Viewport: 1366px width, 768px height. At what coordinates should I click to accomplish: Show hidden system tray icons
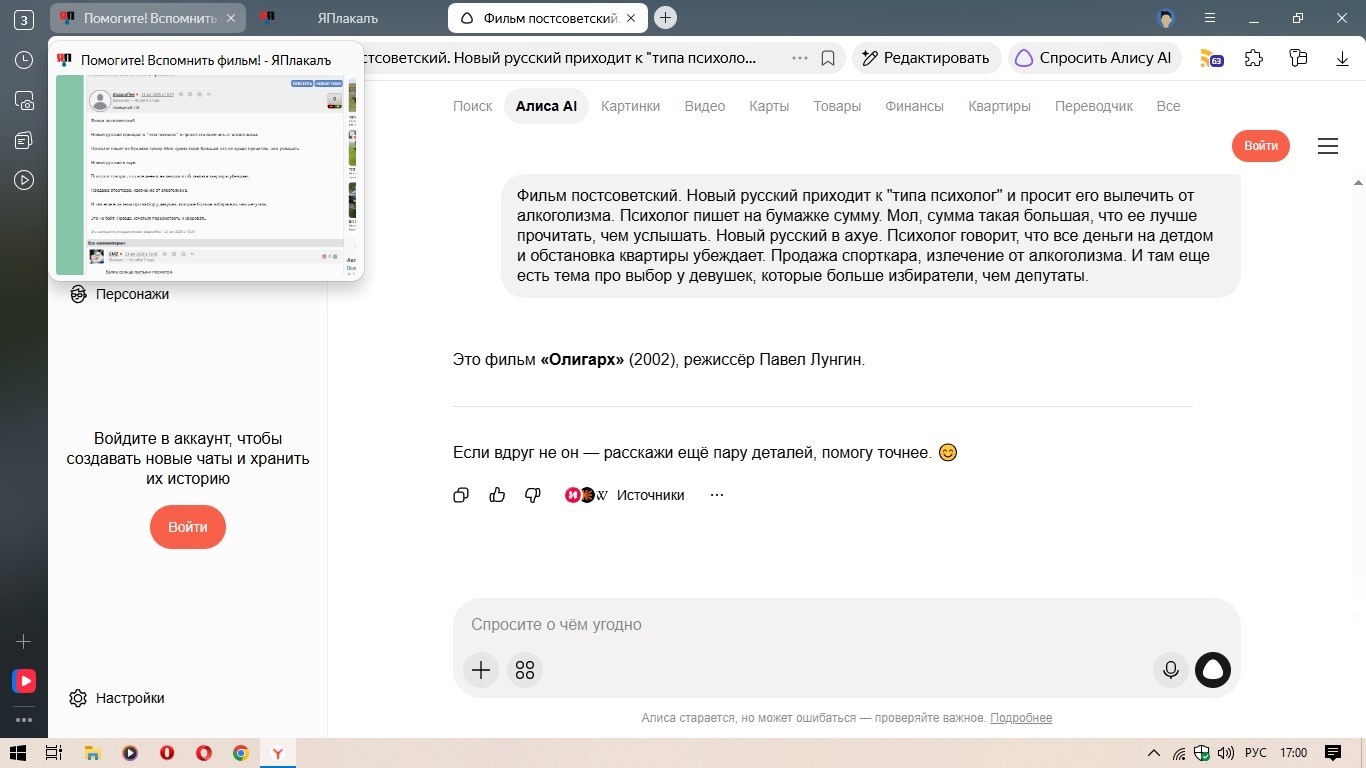coord(1153,753)
